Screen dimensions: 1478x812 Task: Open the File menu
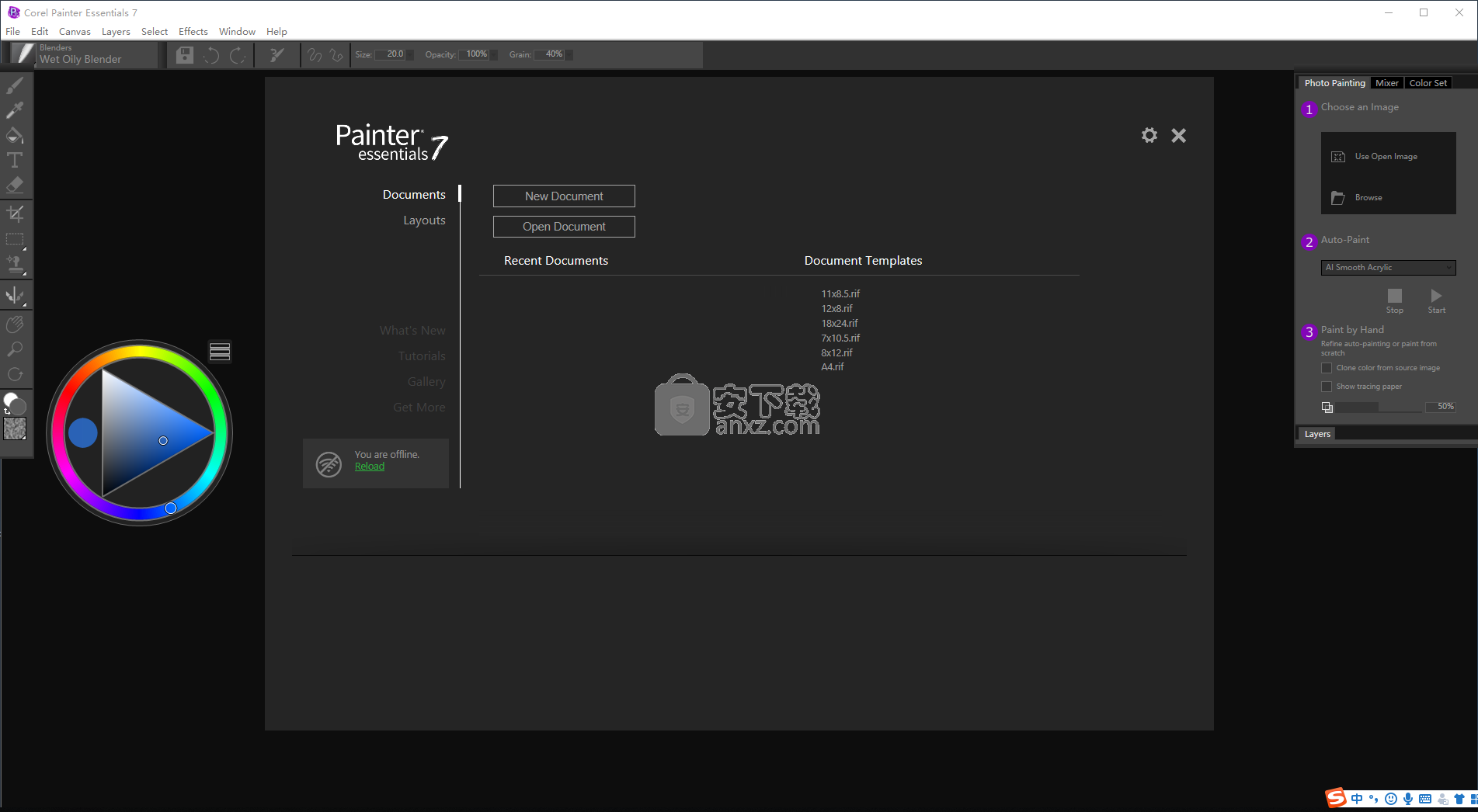pos(13,32)
